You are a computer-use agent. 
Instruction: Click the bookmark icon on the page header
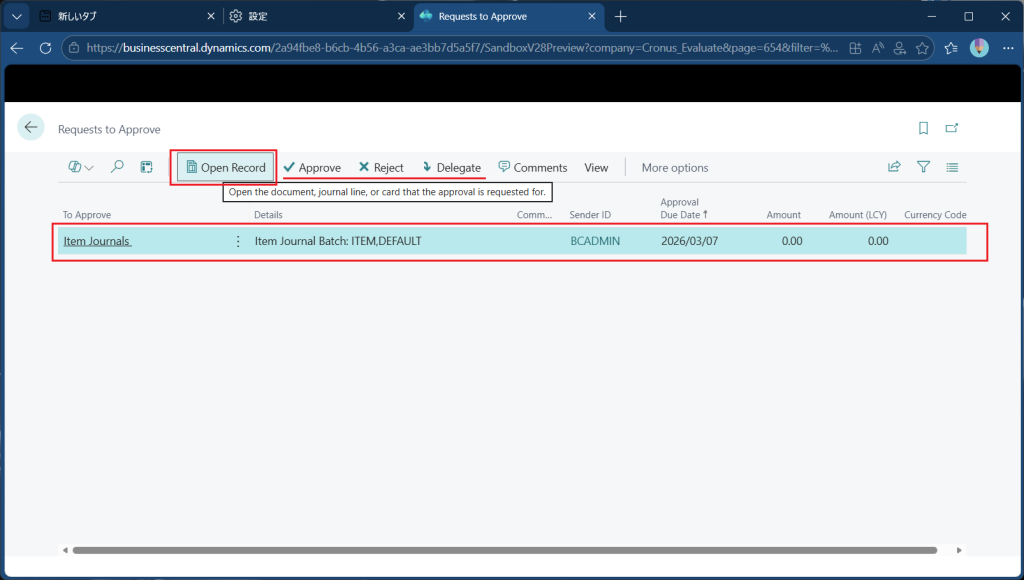[923, 128]
